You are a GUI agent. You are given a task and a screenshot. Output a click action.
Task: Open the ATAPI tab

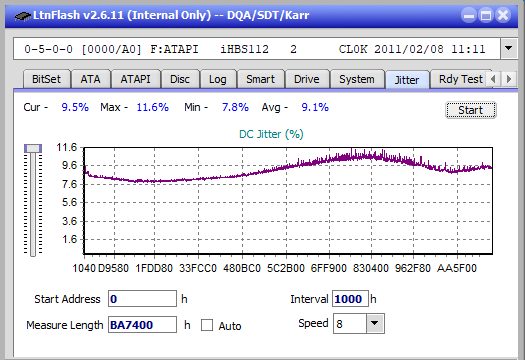(136, 79)
